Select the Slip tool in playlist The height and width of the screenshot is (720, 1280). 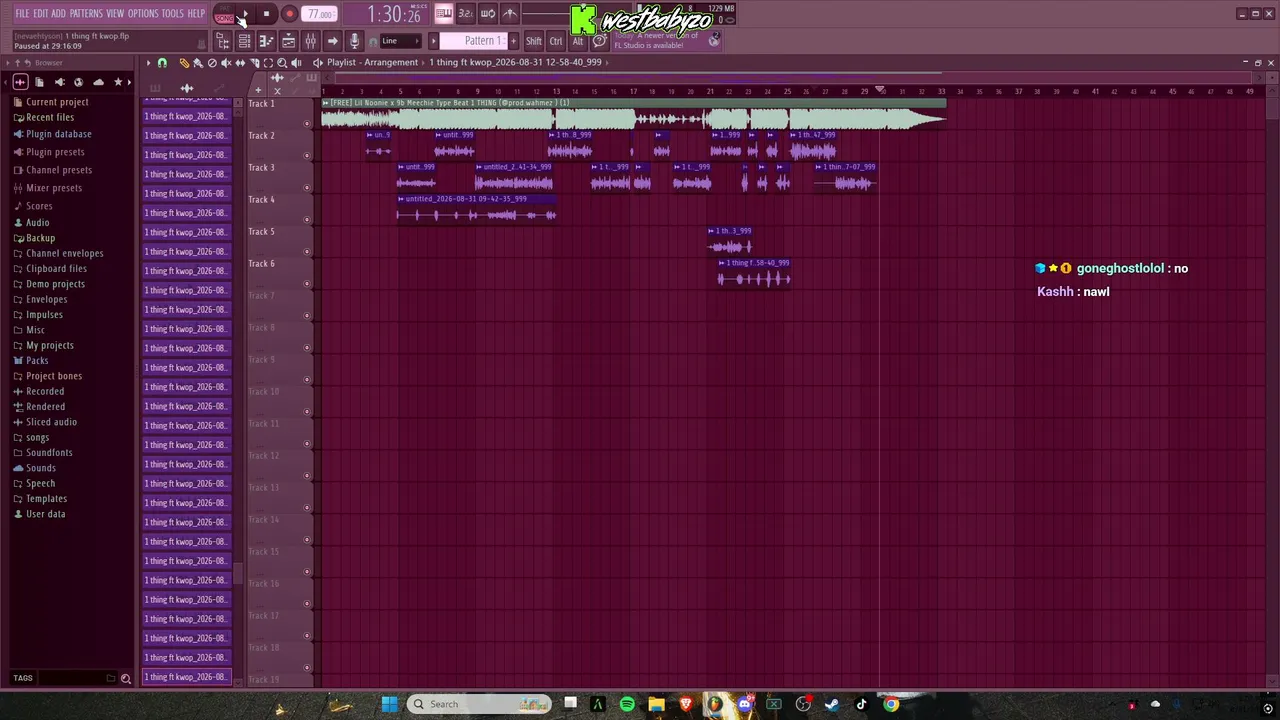240,63
